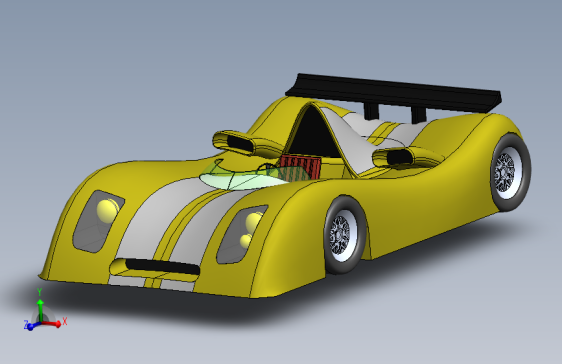The width and height of the screenshot is (562, 364).
Task: Click the blue Z axis of the triad
Action: coord(33,326)
